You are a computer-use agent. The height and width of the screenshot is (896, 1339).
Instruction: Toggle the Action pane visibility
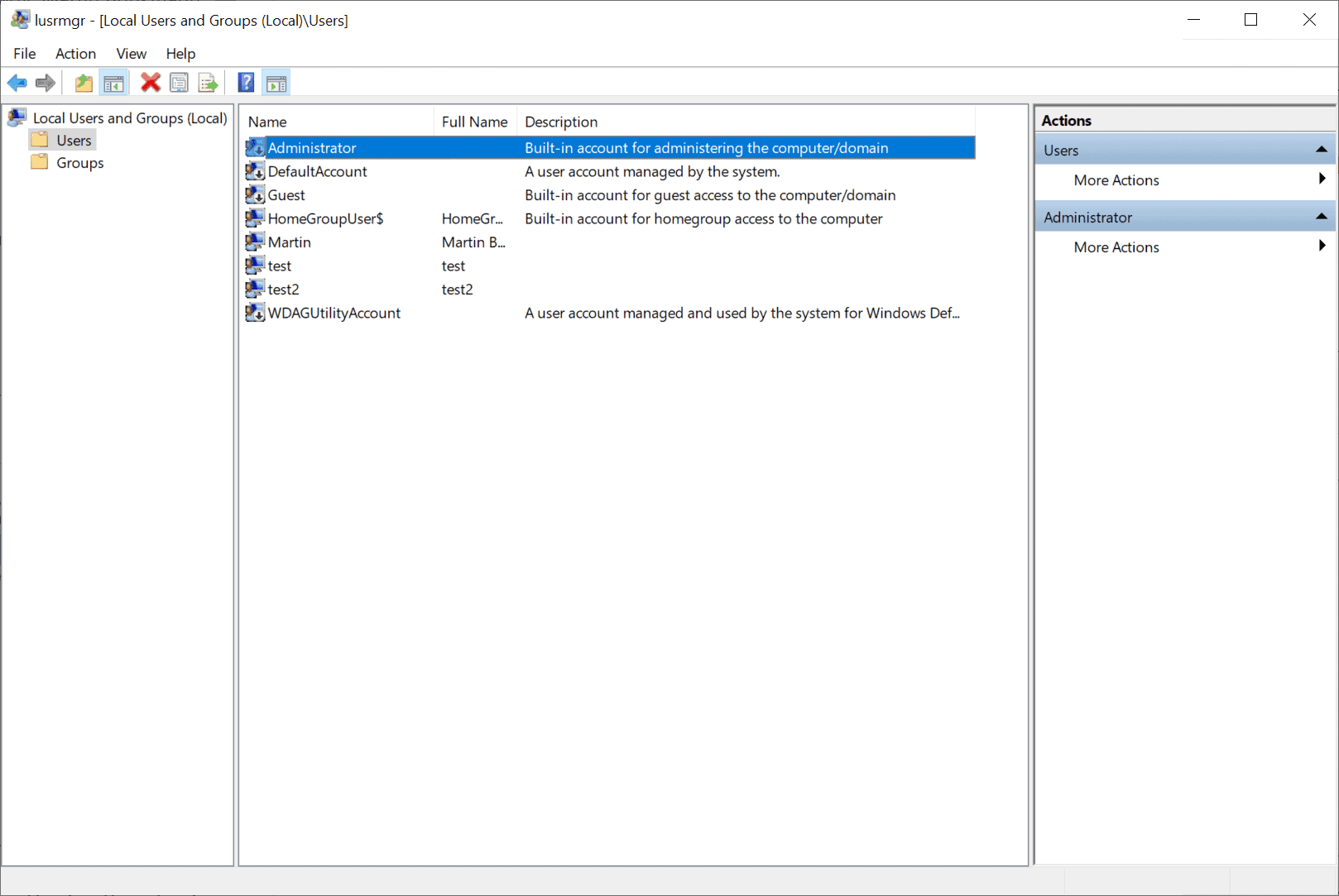click(276, 82)
